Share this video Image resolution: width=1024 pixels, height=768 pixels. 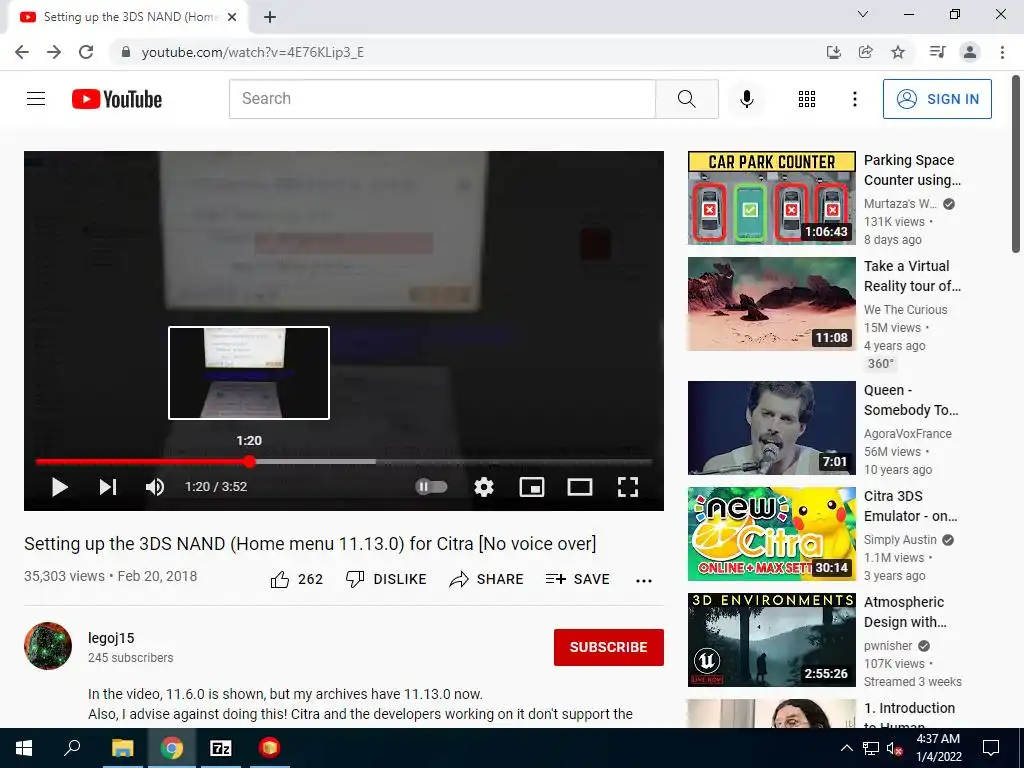[487, 579]
